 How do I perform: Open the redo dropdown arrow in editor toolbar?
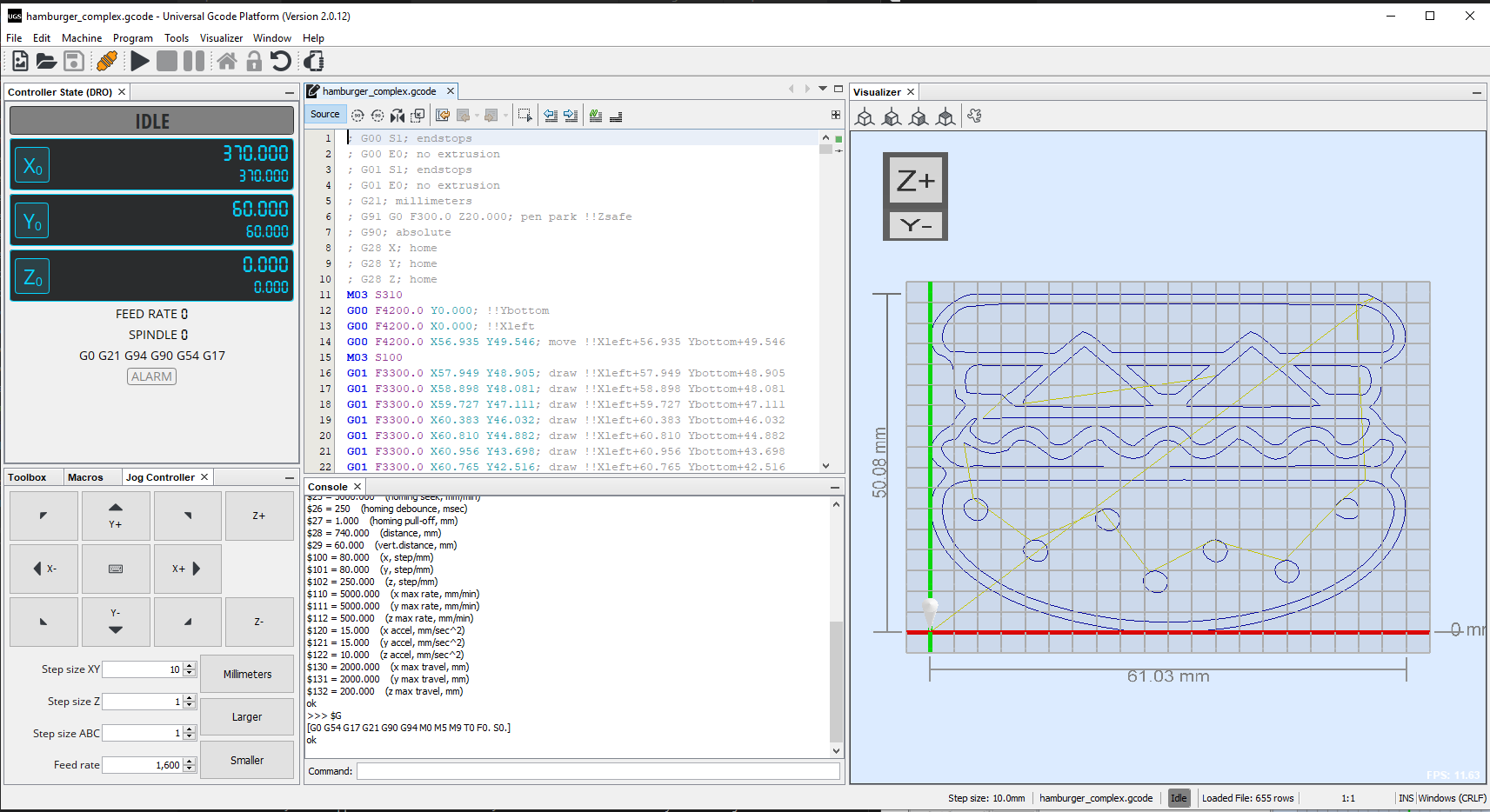pyautogui.click(x=506, y=115)
